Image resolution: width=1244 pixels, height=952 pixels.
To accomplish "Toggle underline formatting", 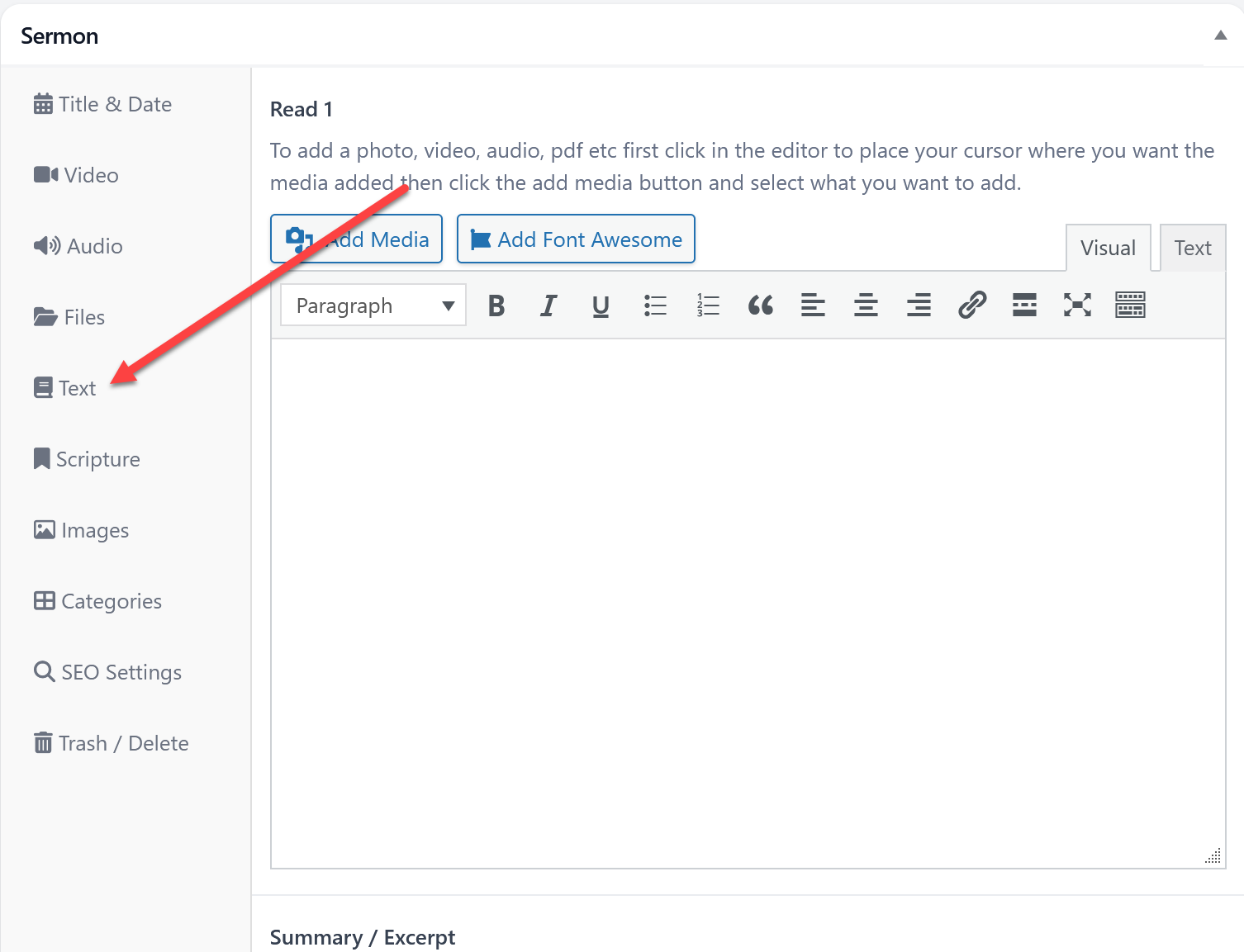I will click(x=601, y=305).
